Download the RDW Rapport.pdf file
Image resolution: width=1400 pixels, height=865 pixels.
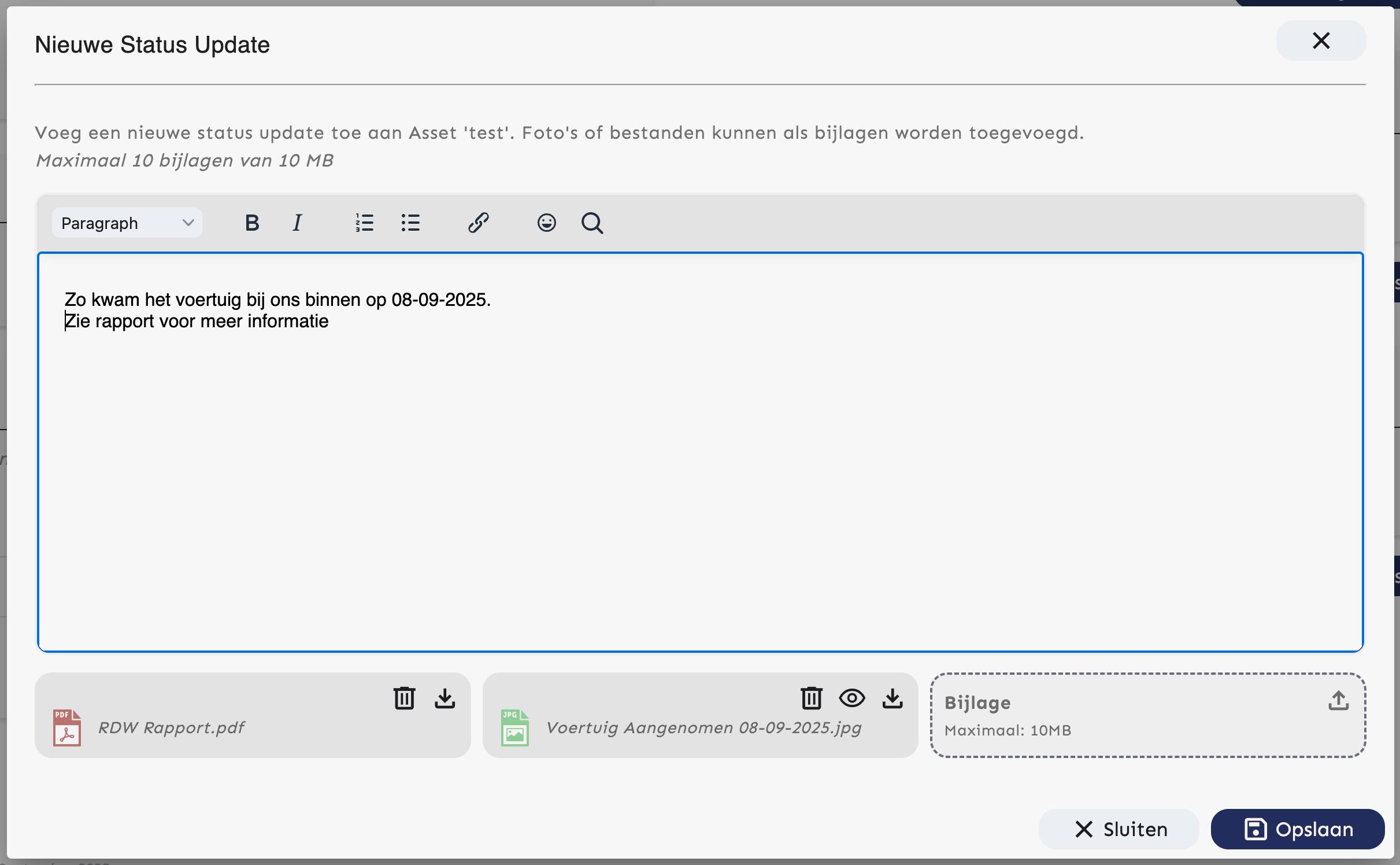pos(445,698)
